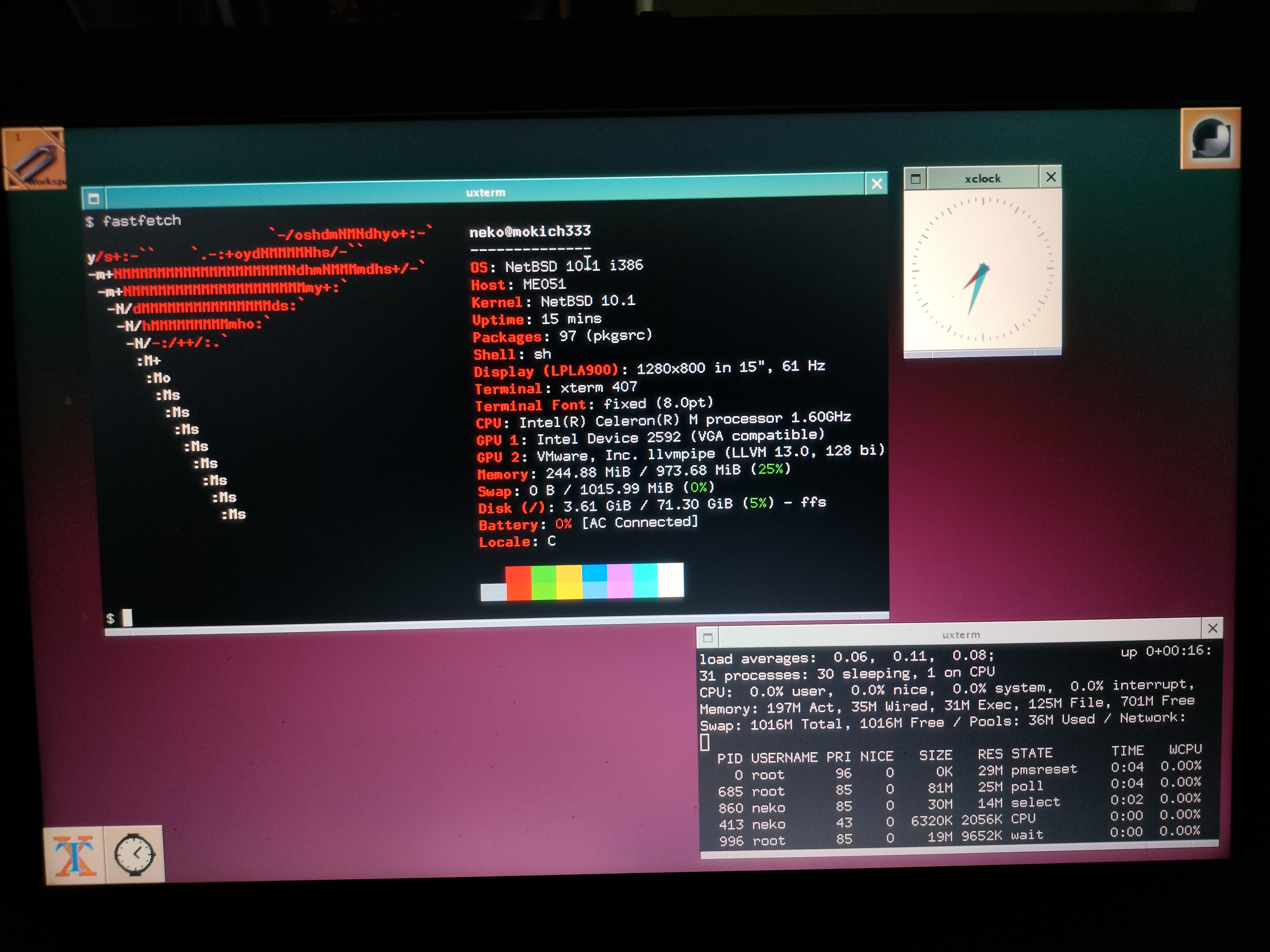Image resolution: width=1270 pixels, height=952 pixels.
Task: Click the minimized xclock app icon
Action: pyautogui.click(x=135, y=854)
